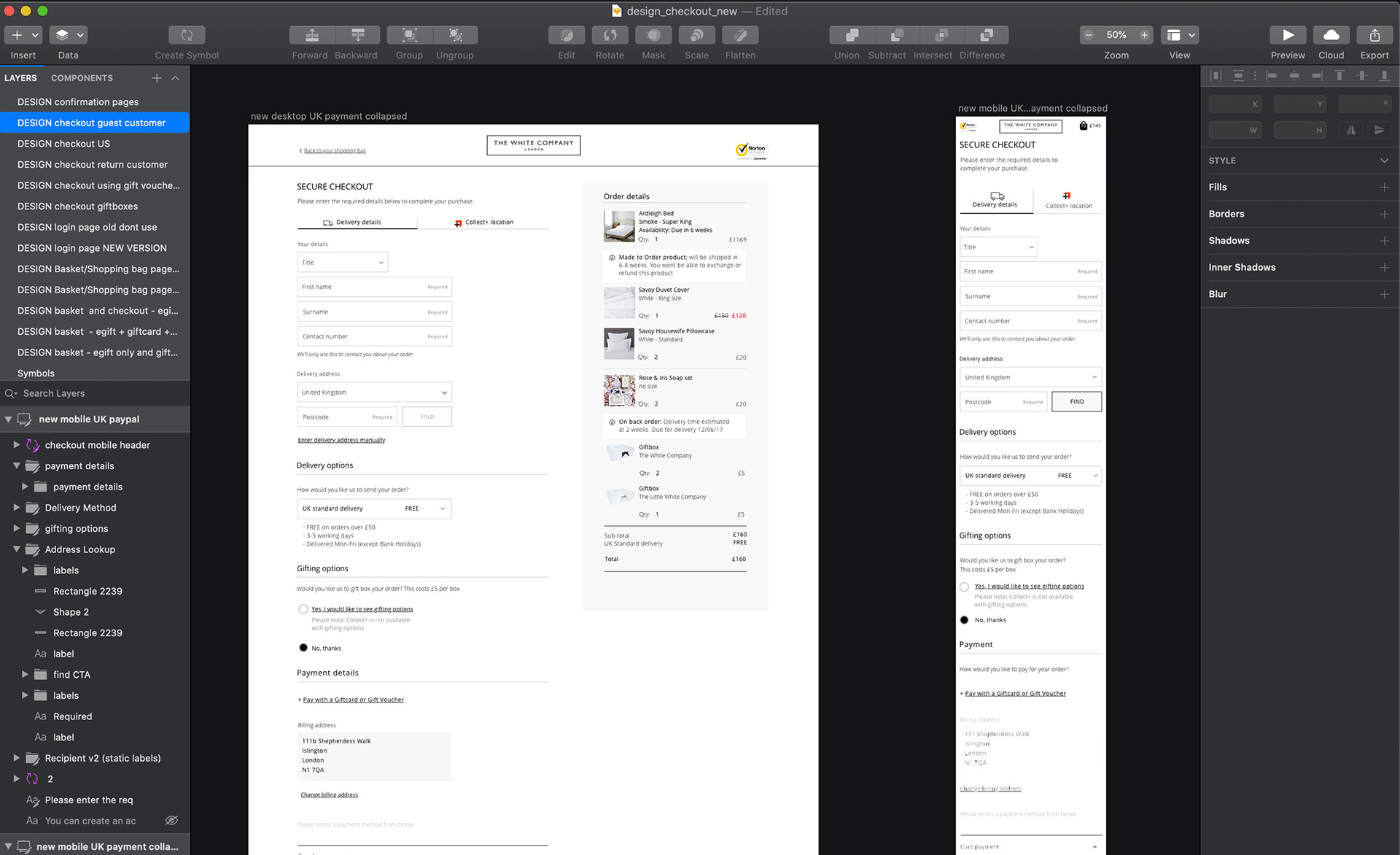Flip the layer horizontally
The width and height of the screenshot is (1400, 855).
1351,130
